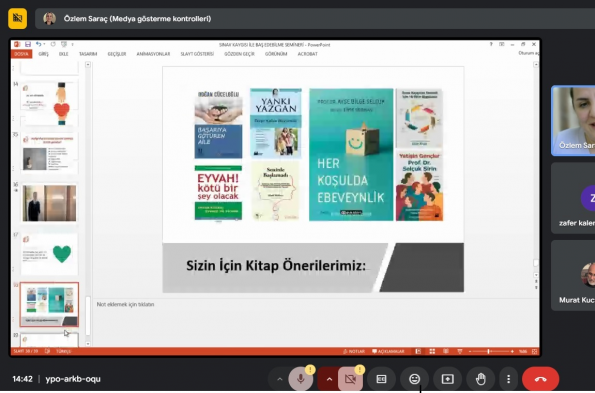
Task: Click the NOTLAR button in status bar
Action: pos(354,351)
